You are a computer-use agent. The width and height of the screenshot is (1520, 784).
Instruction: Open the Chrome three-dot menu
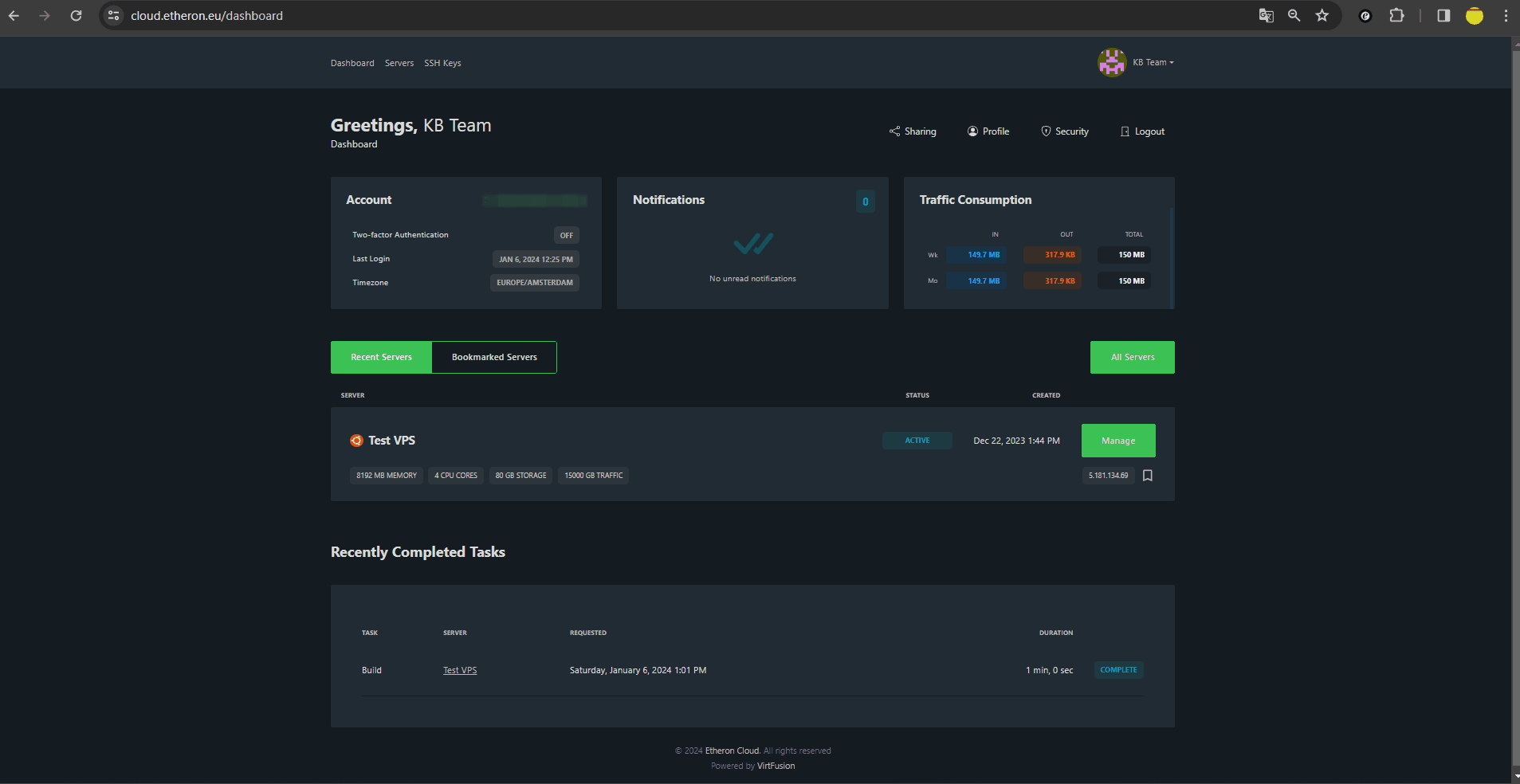[x=1506, y=16]
